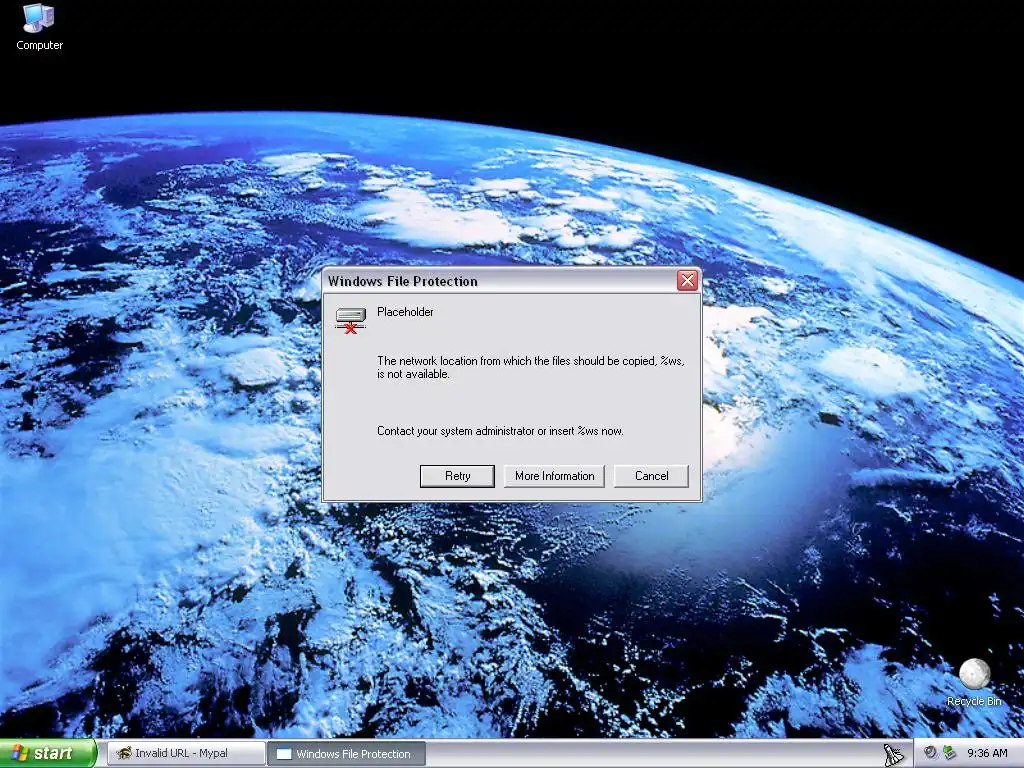Click the Contact your system administrator text

pyautogui.click(x=500, y=431)
